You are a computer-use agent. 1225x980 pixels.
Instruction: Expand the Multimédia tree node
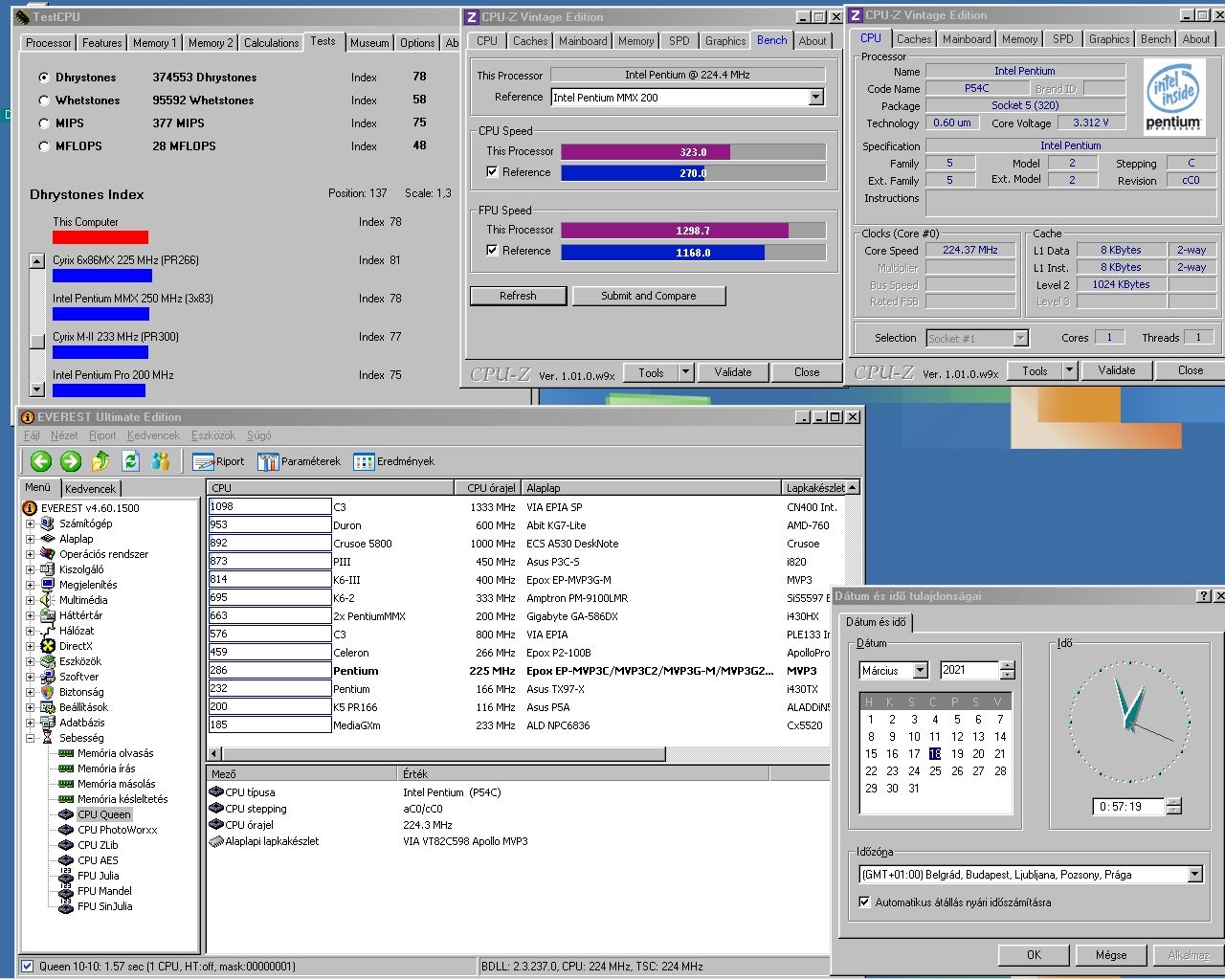[x=30, y=600]
